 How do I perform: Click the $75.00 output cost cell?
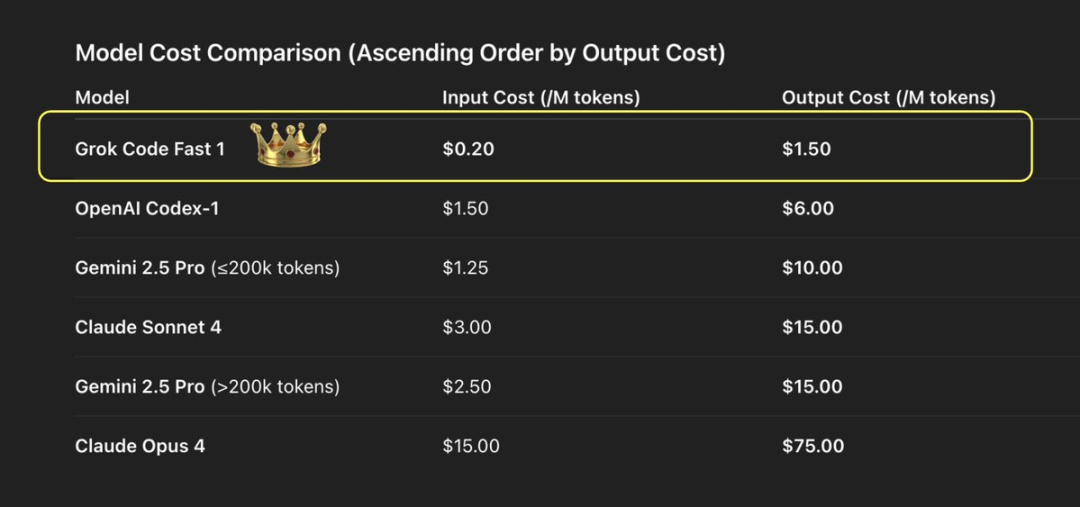(x=812, y=446)
